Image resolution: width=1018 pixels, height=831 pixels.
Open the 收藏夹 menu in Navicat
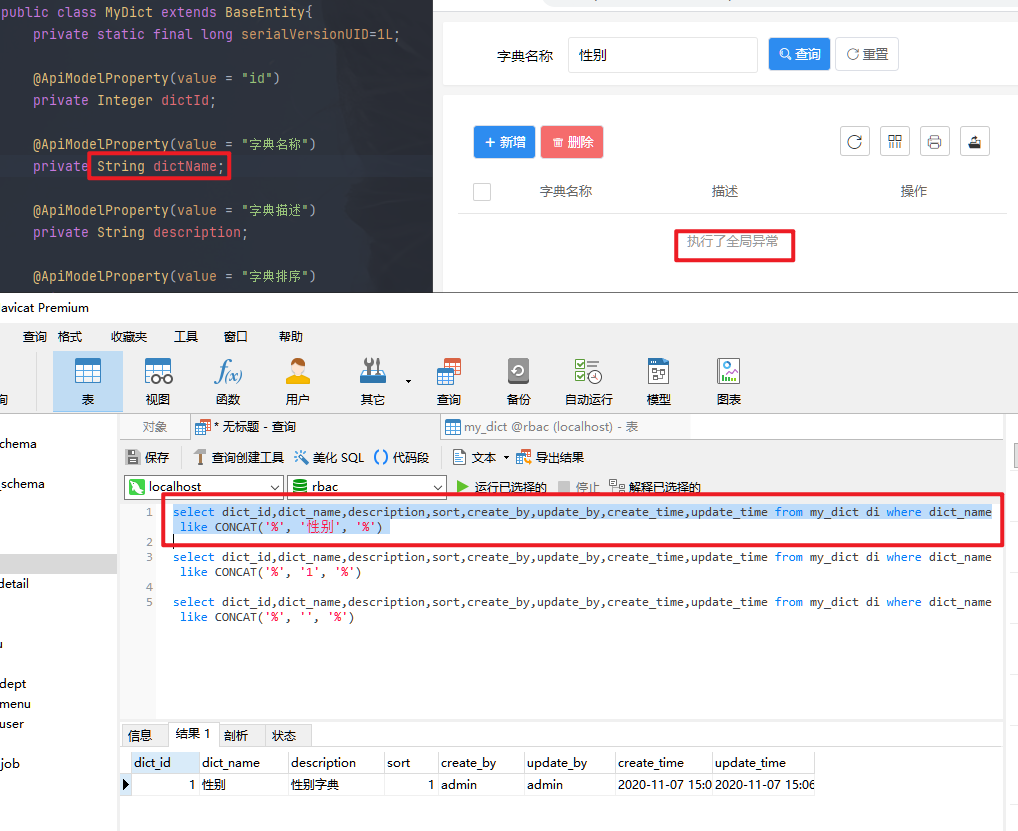click(129, 336)
